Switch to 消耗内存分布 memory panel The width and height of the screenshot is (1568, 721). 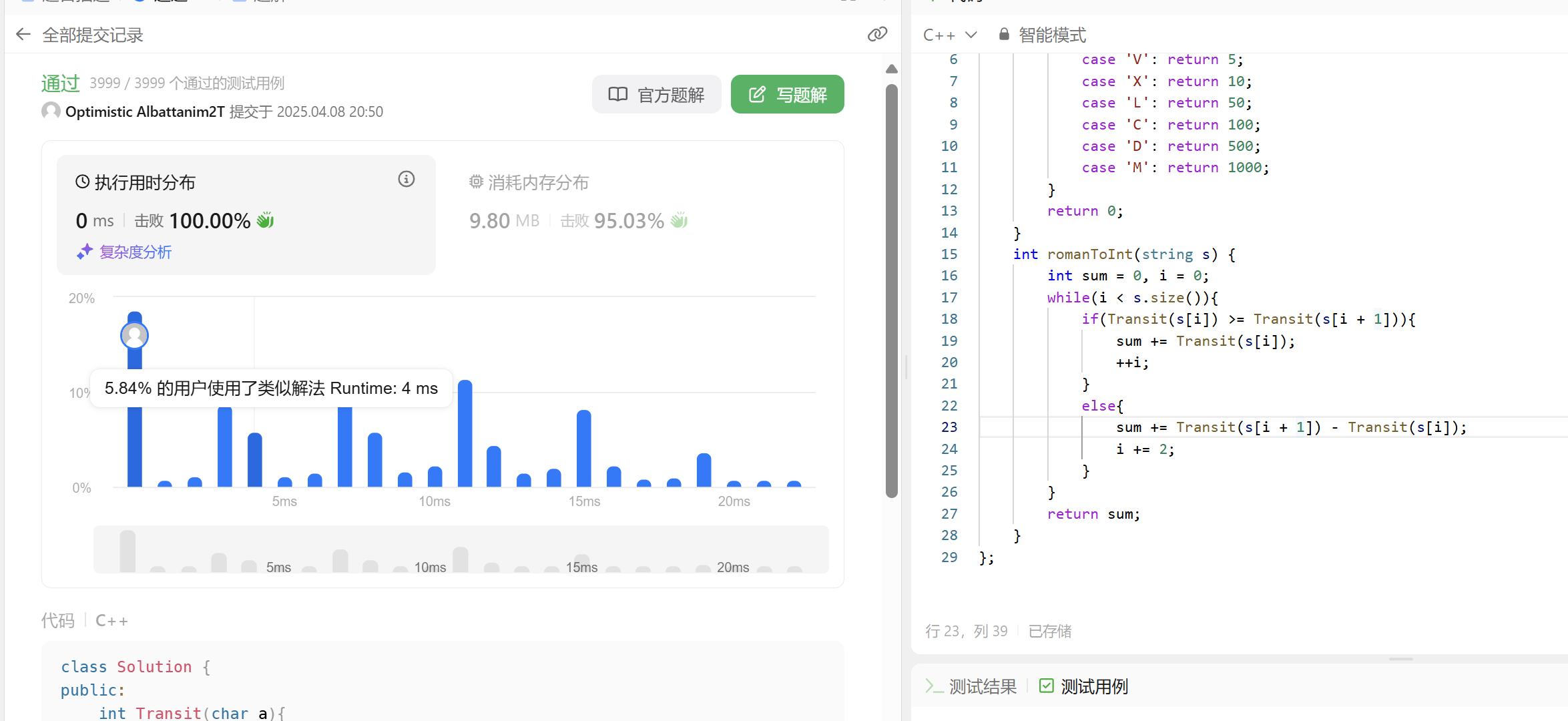[x=537, y=182]
